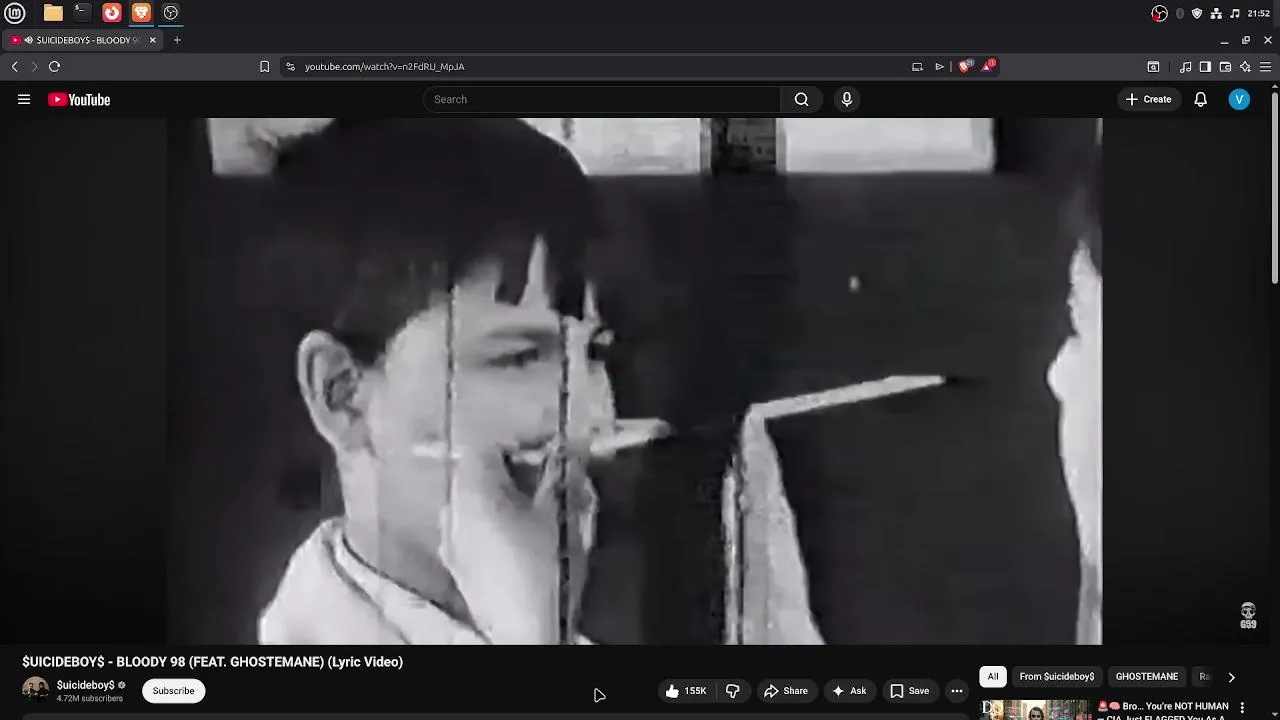Select the From $uicideboy$ filter chip

(x=1057, y=677)
